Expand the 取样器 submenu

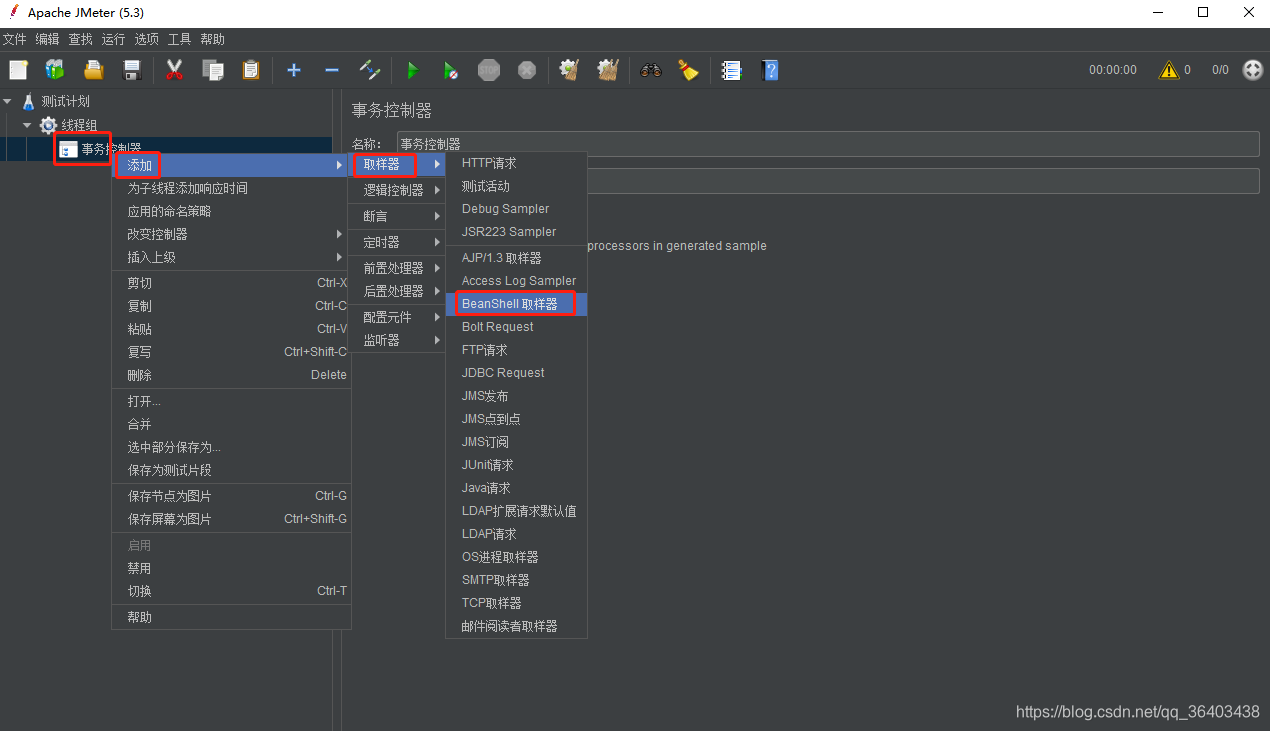pyautogui.click(x=397, y=164)
